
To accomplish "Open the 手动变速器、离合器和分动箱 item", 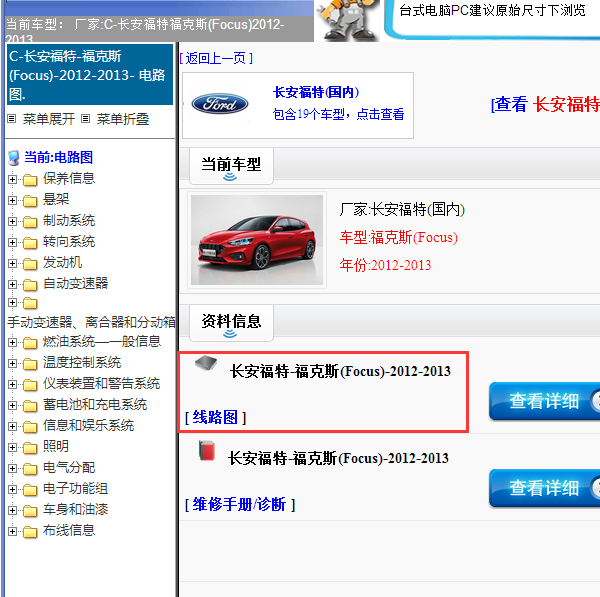I will 91,322.
